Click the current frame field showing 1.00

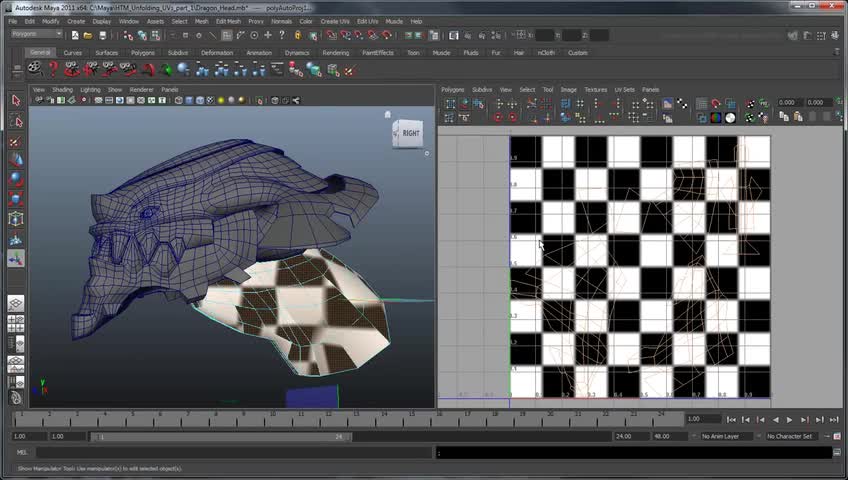point(703,419)
